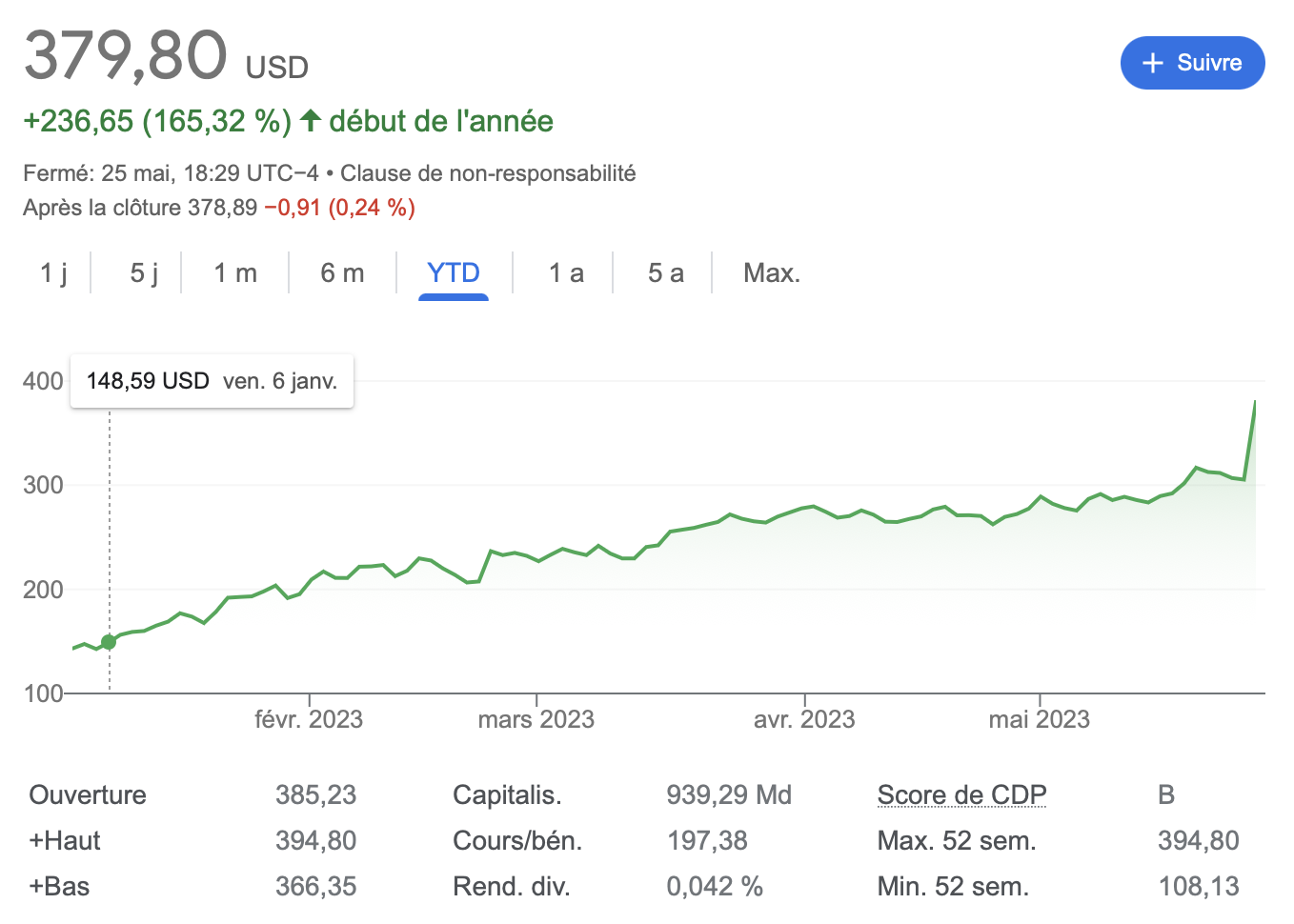Click the 379,80 USD price heading

tap(166, 55)
